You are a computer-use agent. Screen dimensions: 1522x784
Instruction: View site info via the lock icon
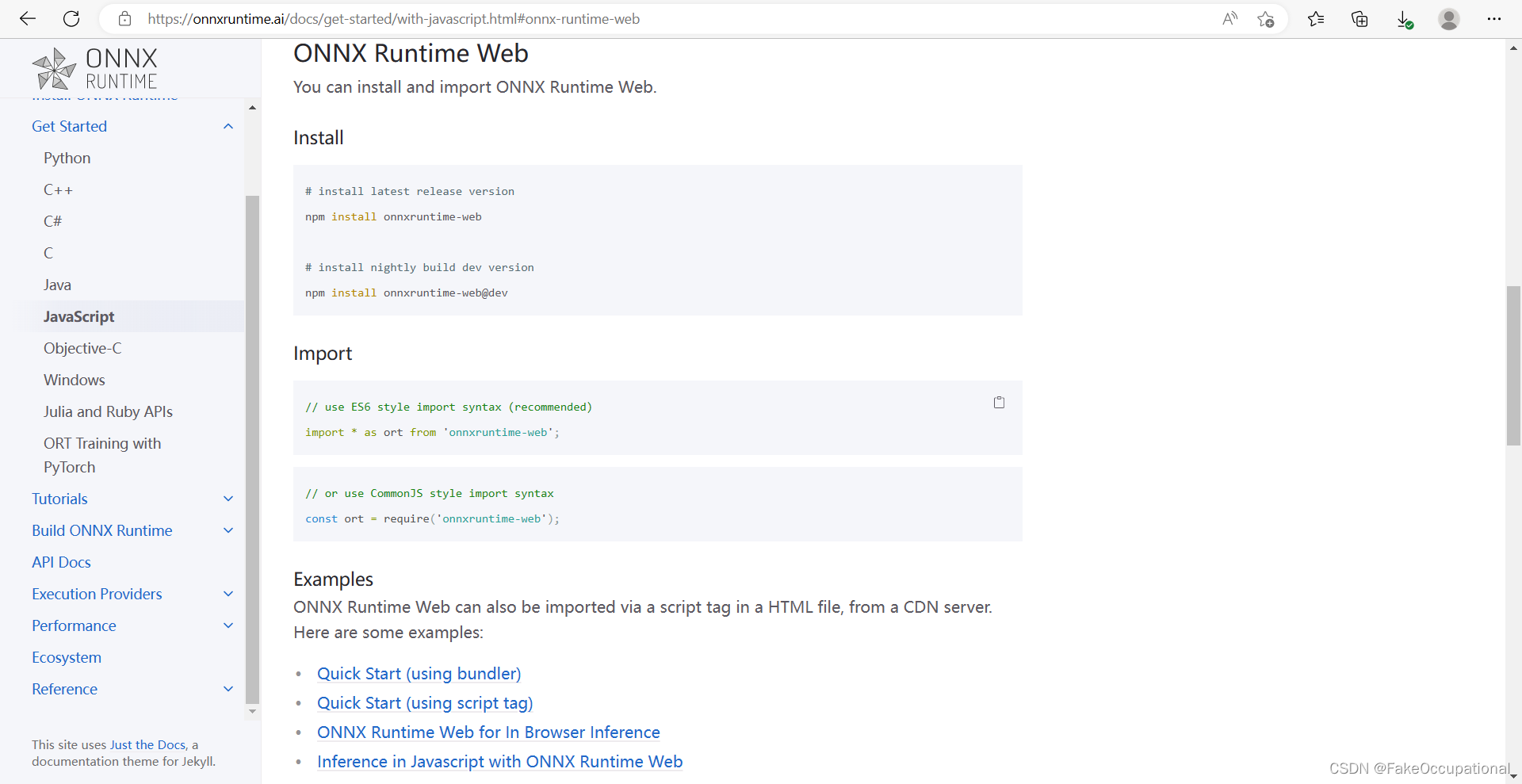tap(124, 19)
